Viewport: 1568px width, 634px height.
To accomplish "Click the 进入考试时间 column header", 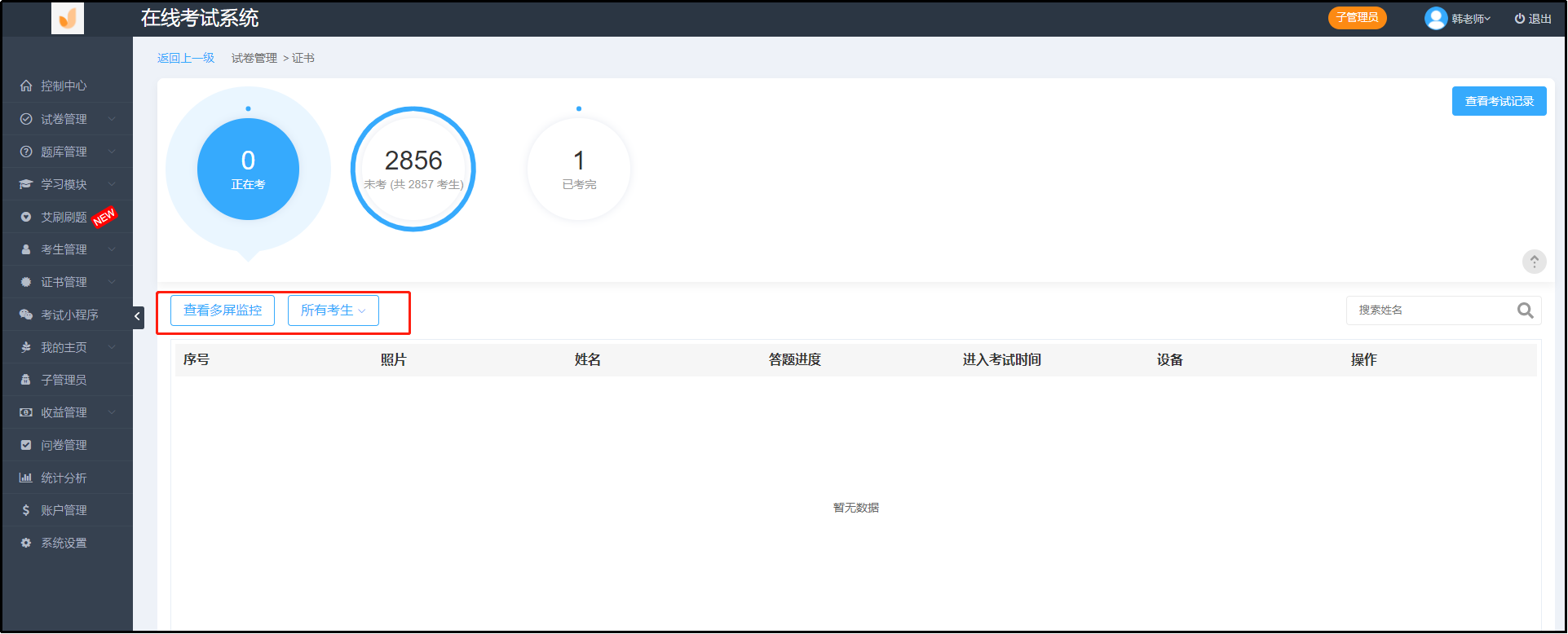I will point(1002,359).
